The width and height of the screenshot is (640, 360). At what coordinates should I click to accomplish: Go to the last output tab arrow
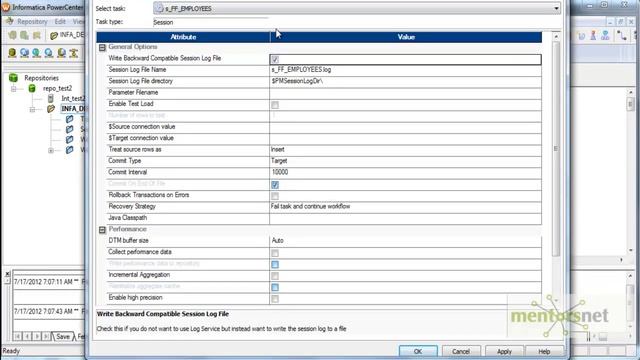(46, 336)
